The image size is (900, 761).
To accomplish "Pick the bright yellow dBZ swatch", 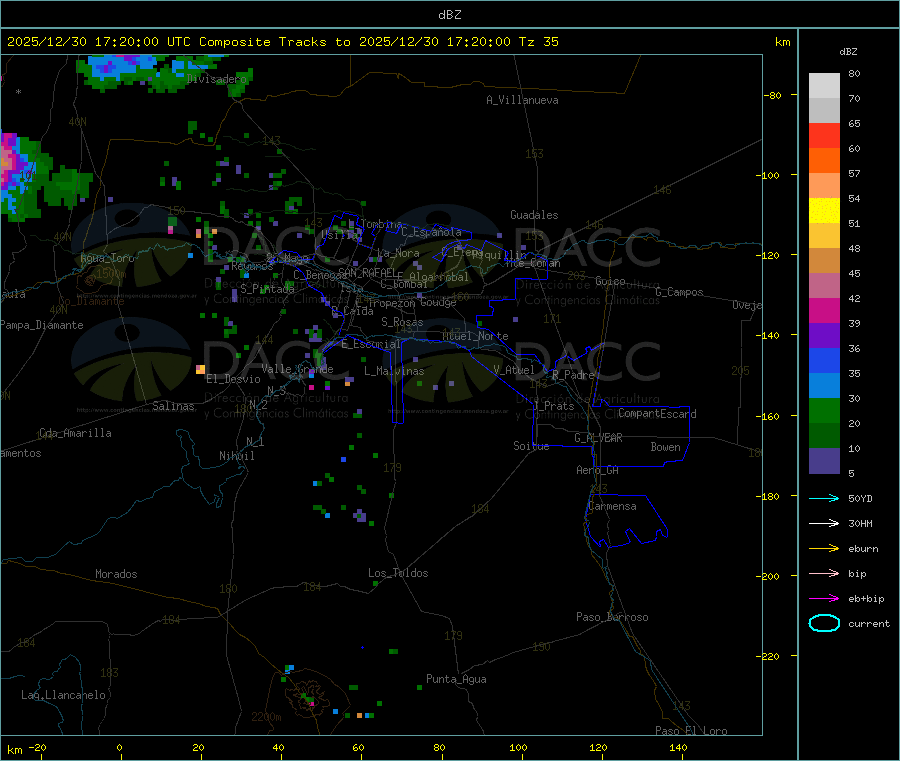I will [x=824, y=211].
